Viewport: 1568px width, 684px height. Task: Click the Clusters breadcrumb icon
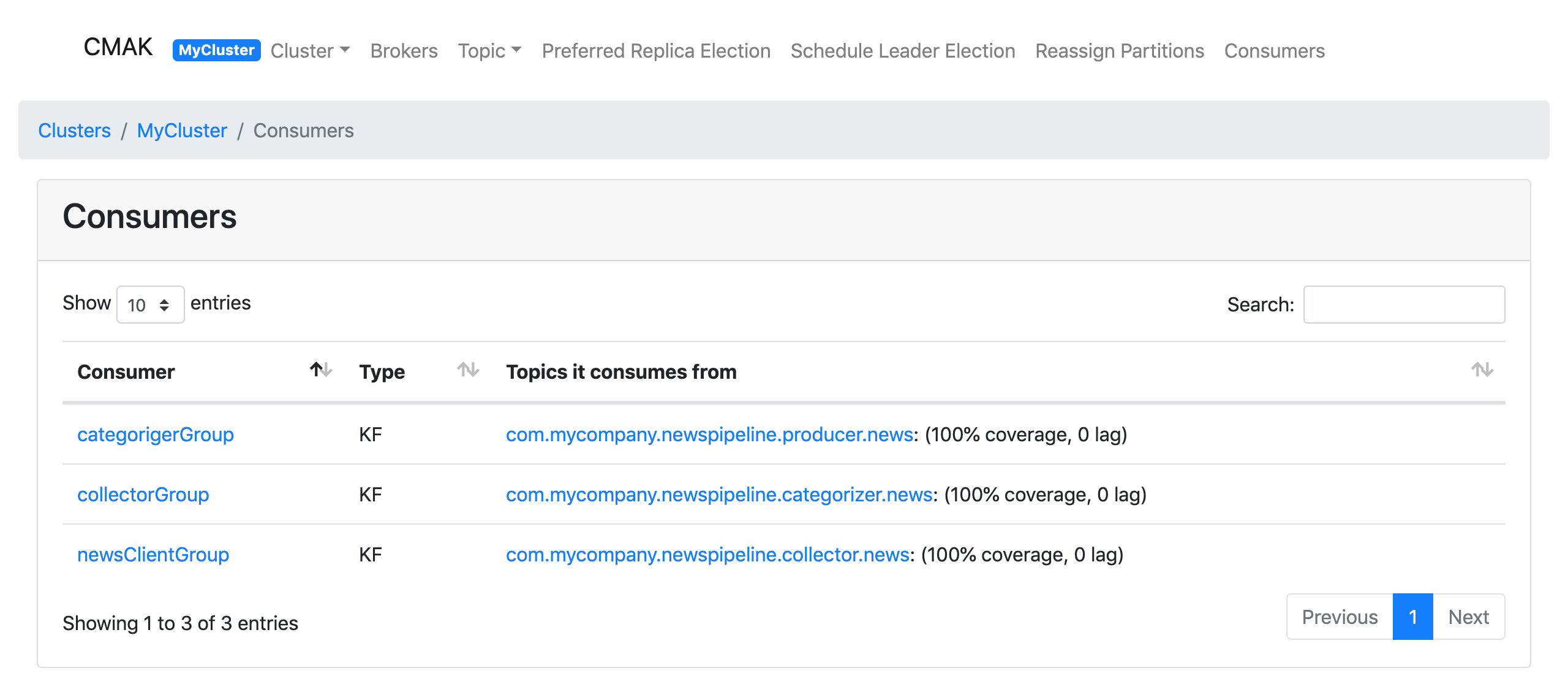(x=75, y=130)
